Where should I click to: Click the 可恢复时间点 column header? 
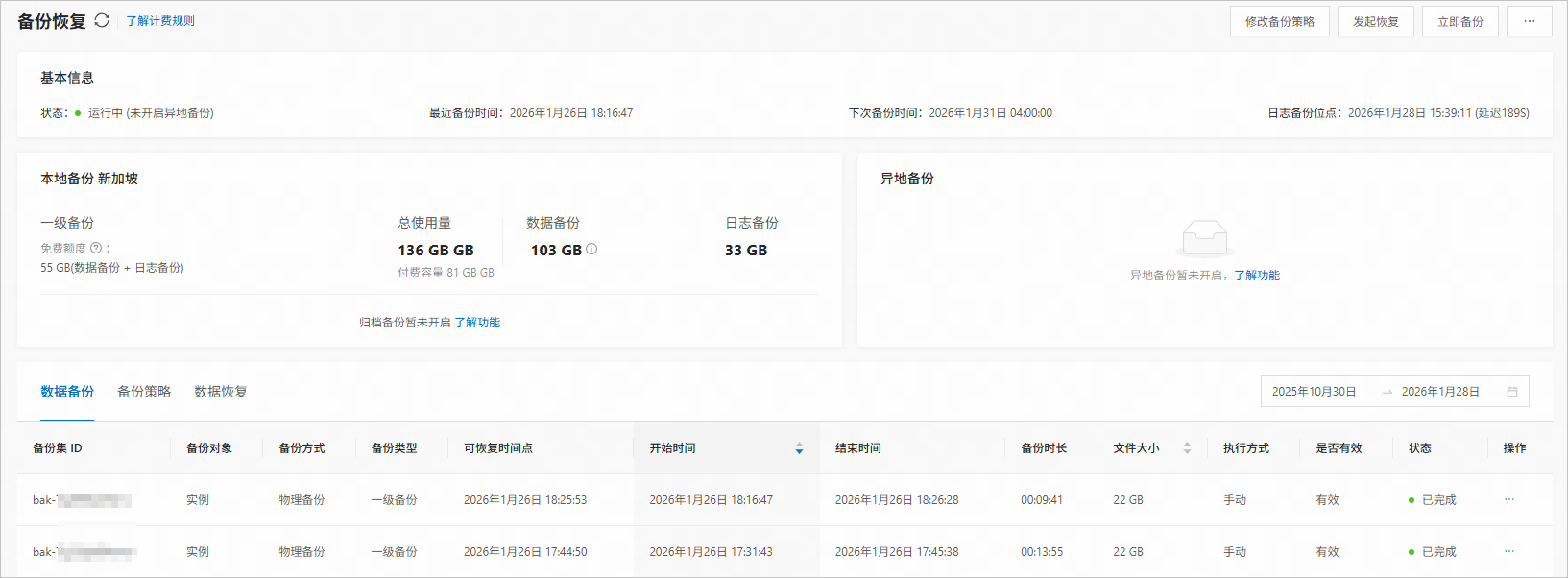click(x=498, y=448)
